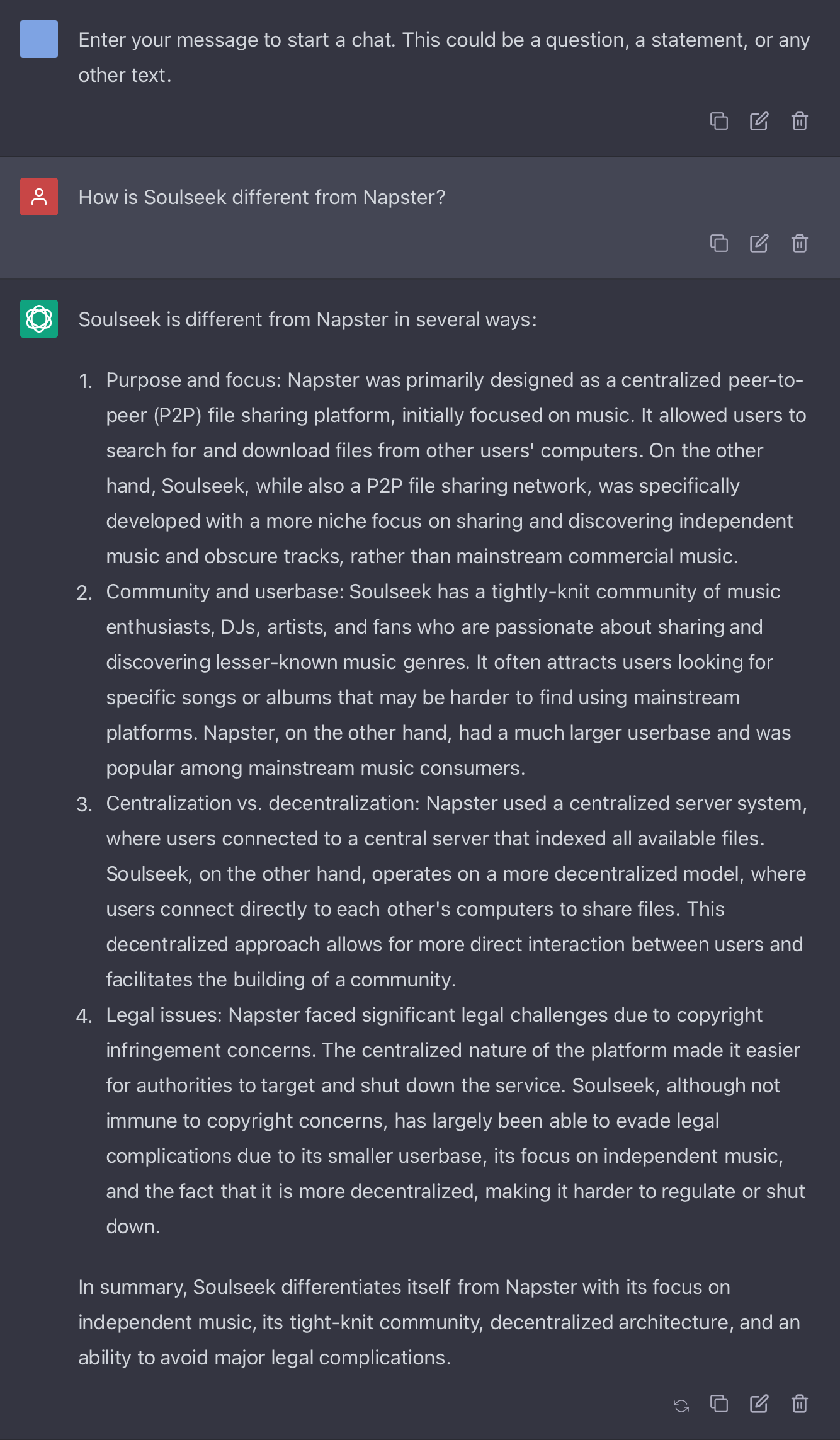Copy the assistant's response
Screen dimensions: 840x1440
coord(718,1404)
